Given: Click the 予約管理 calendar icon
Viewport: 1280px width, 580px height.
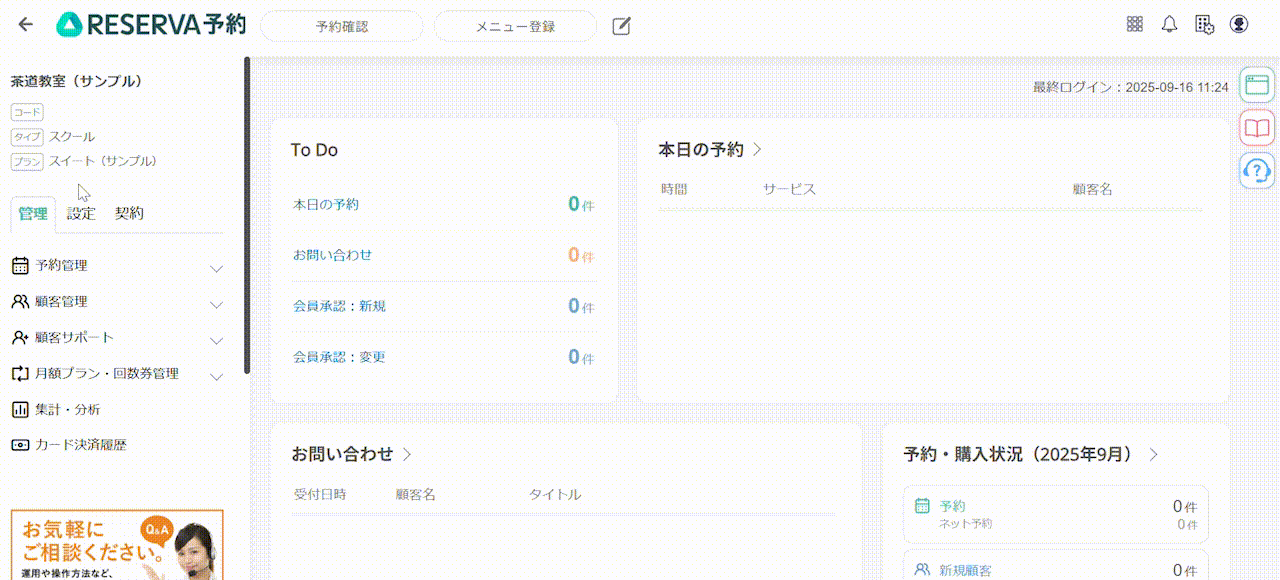Looking at the screenshot, I should click(x=19, y=266).
